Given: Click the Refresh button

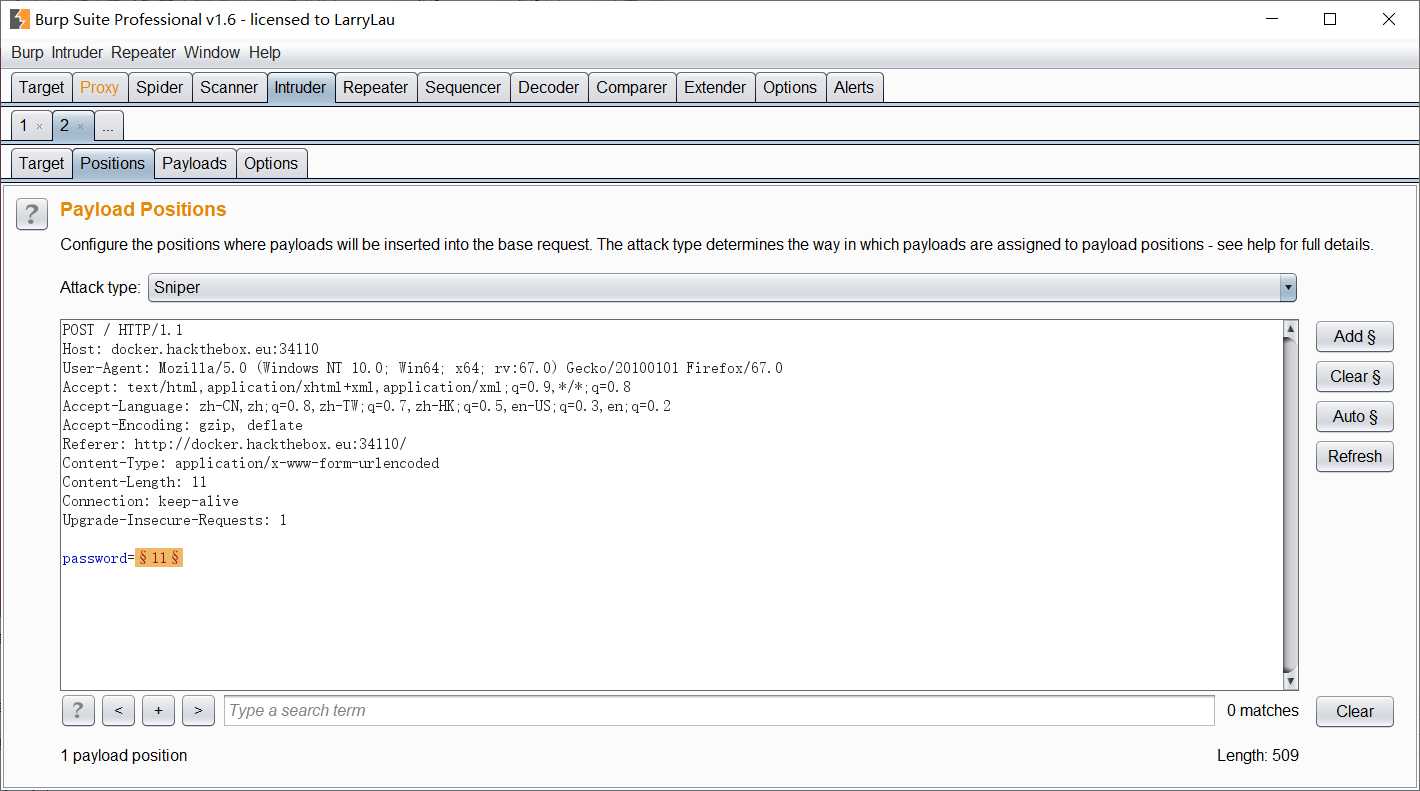Looking at the screenshot, I should (1354, 457).
